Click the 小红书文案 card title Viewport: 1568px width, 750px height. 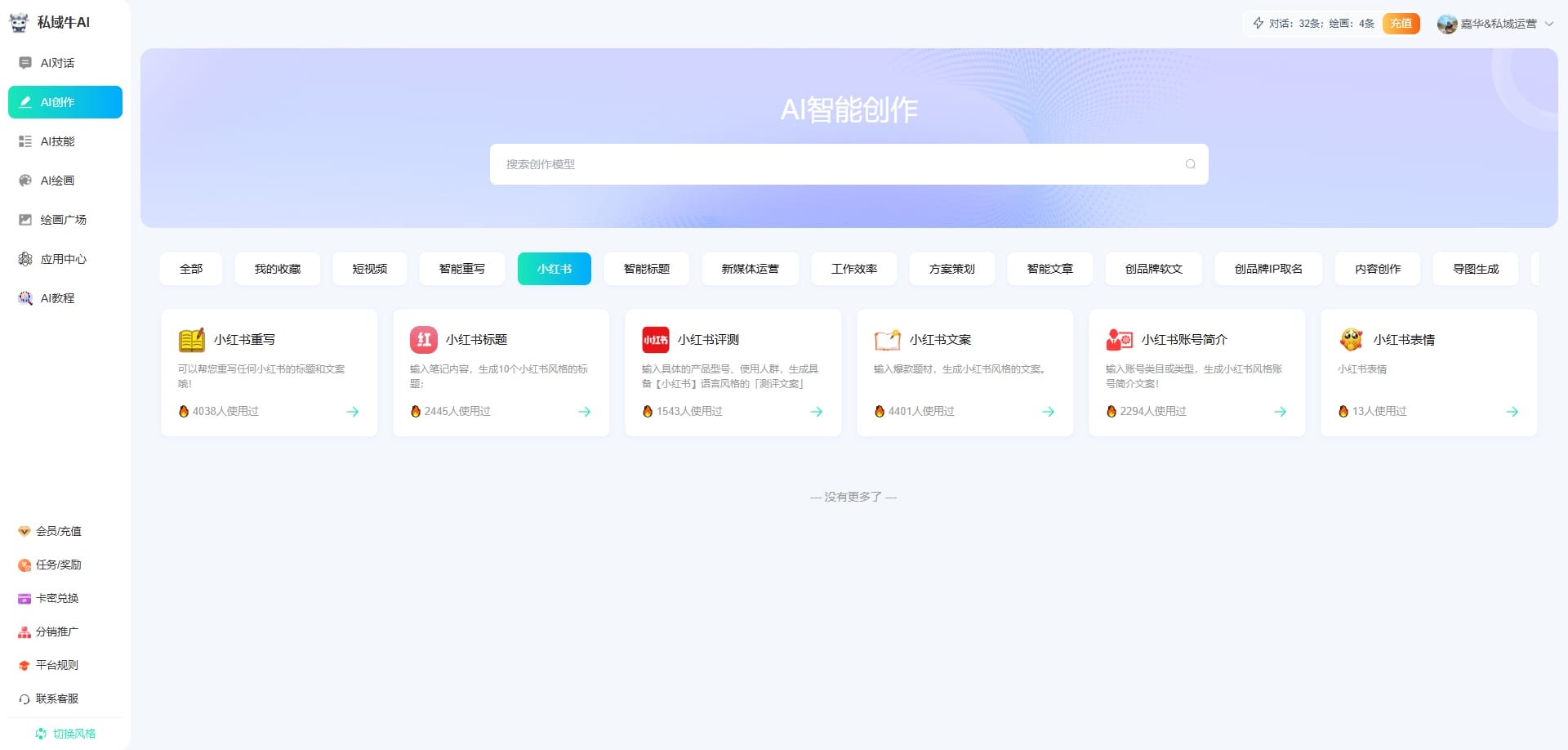point(940,339)
